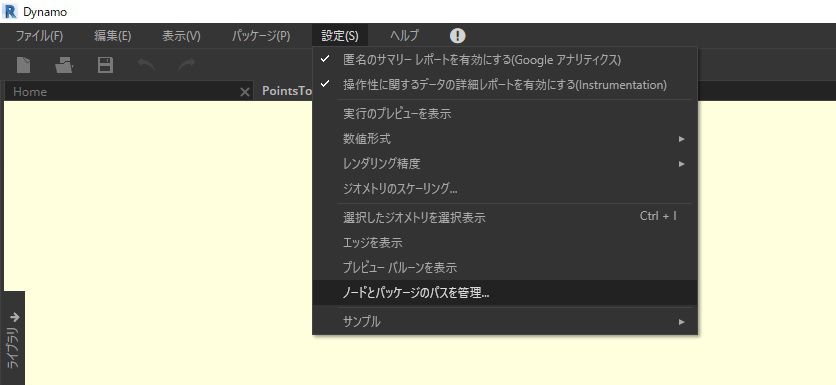Toggle エッジを表示 option

[x=504, y=243]
